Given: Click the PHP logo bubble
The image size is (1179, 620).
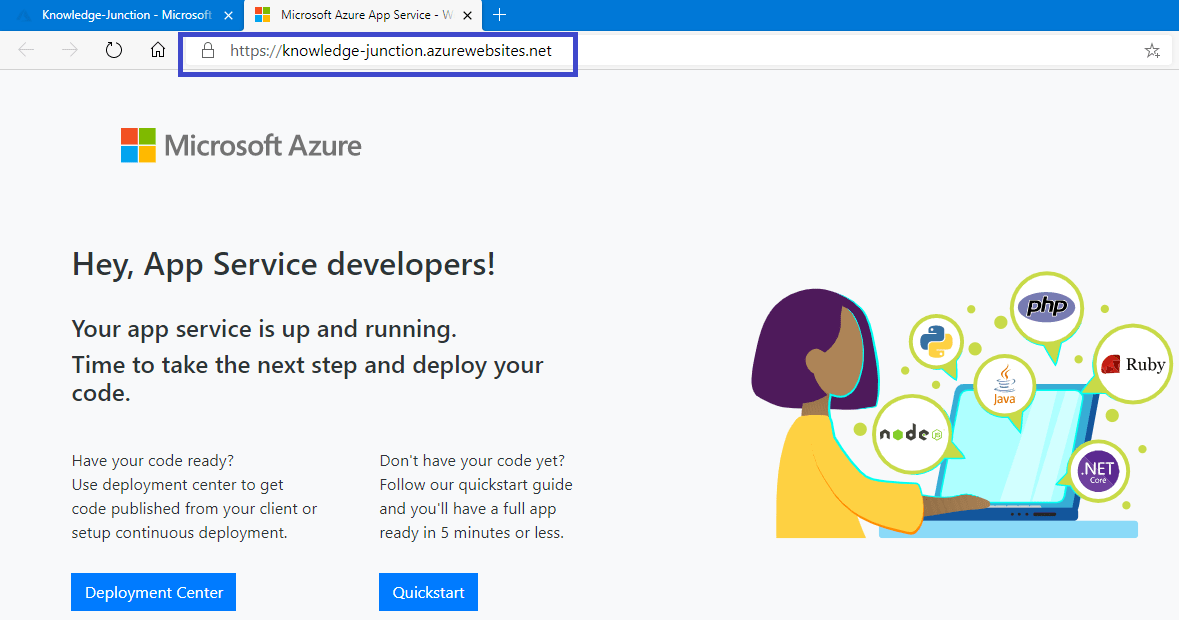Looking at the screenshot, I should point(1047,307).
